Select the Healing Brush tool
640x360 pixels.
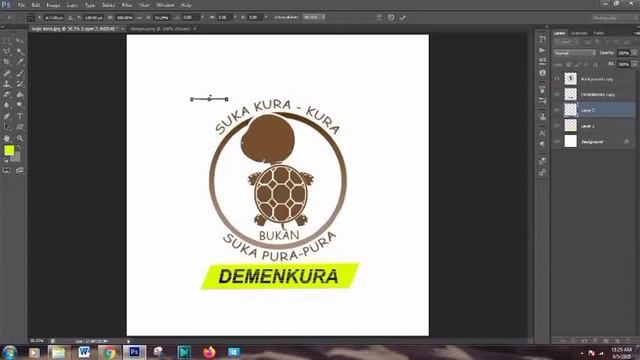point(7,73)
